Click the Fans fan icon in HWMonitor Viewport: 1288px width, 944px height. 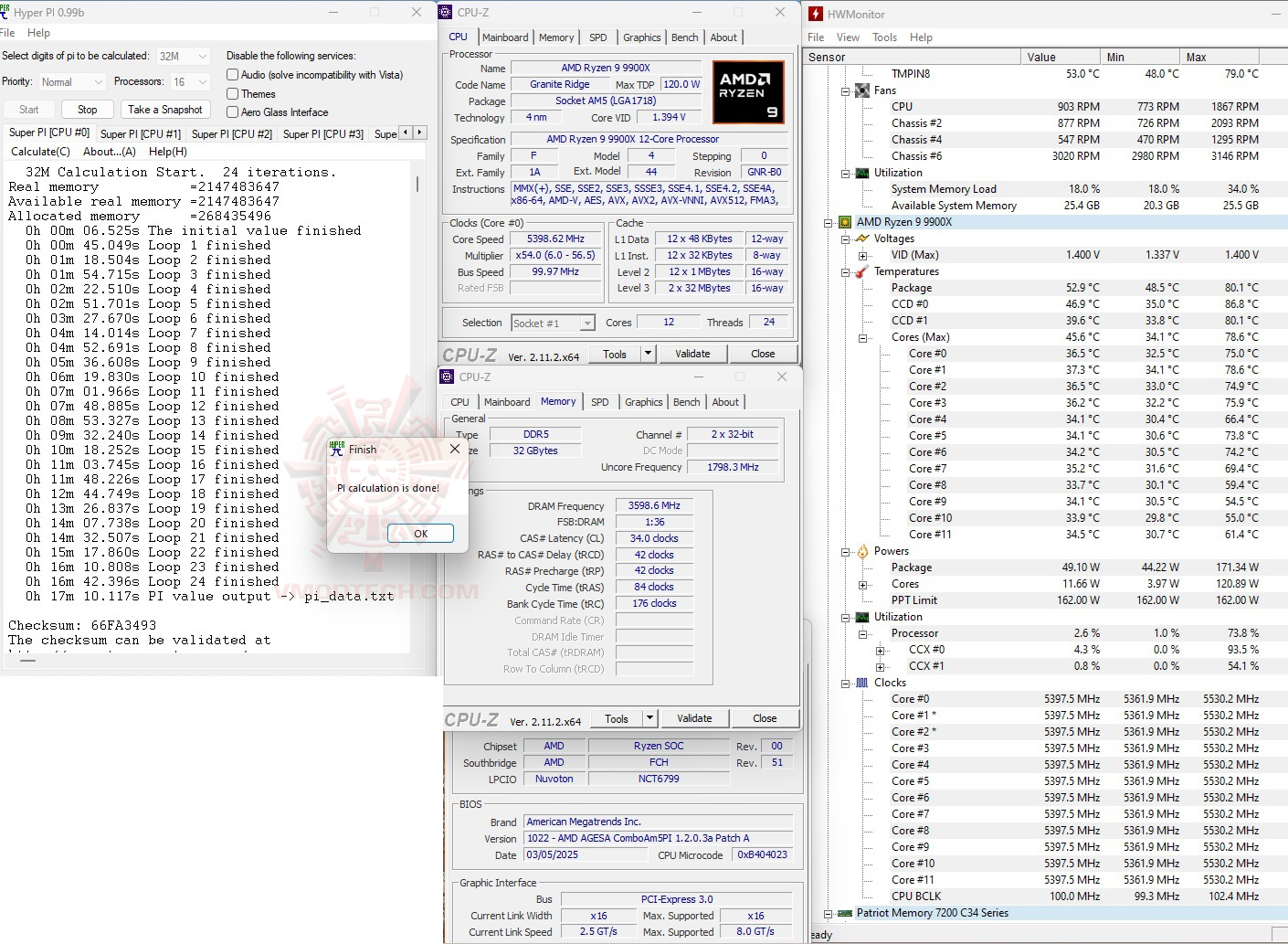(x=860, y=90)
